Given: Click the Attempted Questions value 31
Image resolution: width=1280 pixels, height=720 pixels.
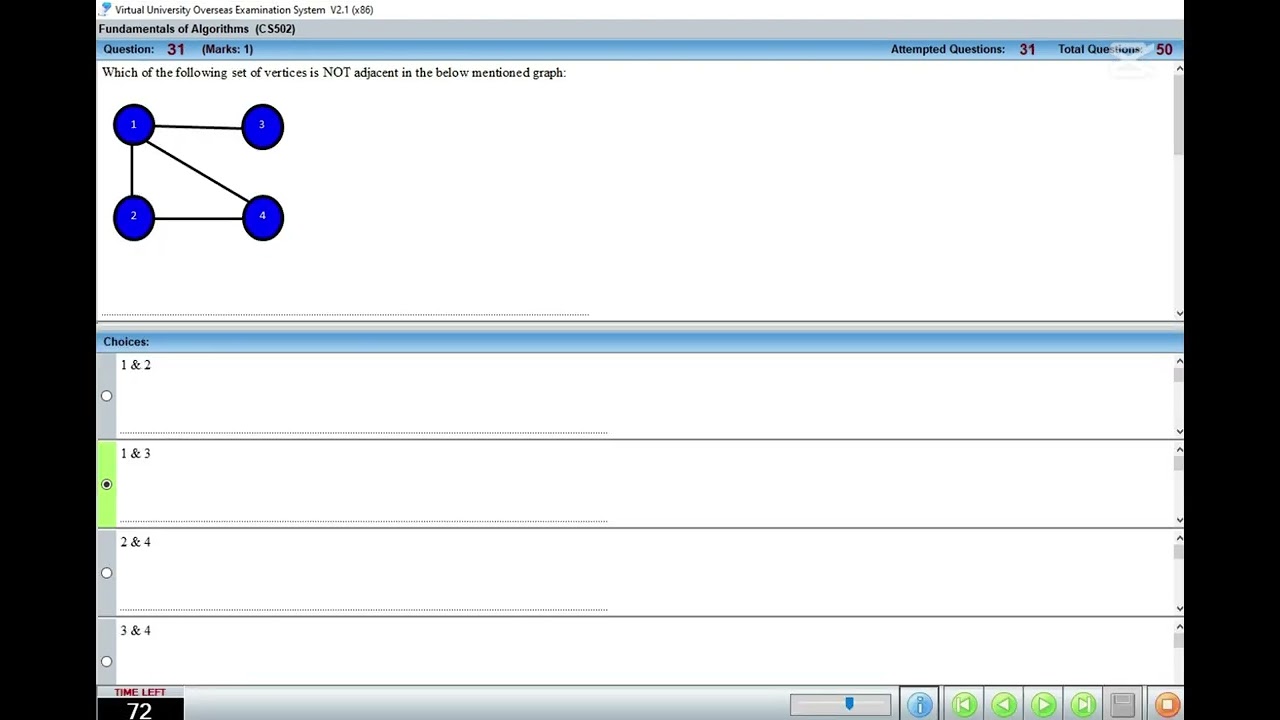Looking at the screenshot, I should click(x=1027, y=49).
